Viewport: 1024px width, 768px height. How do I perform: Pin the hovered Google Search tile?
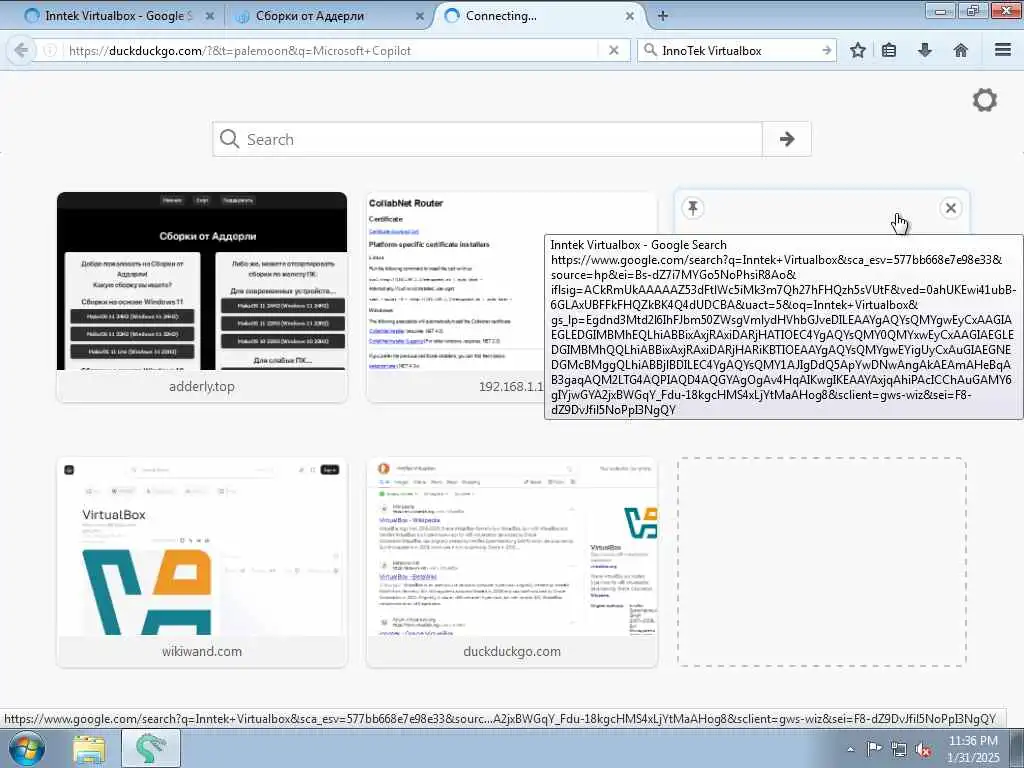pyautogui.click(x=693, y=208)
